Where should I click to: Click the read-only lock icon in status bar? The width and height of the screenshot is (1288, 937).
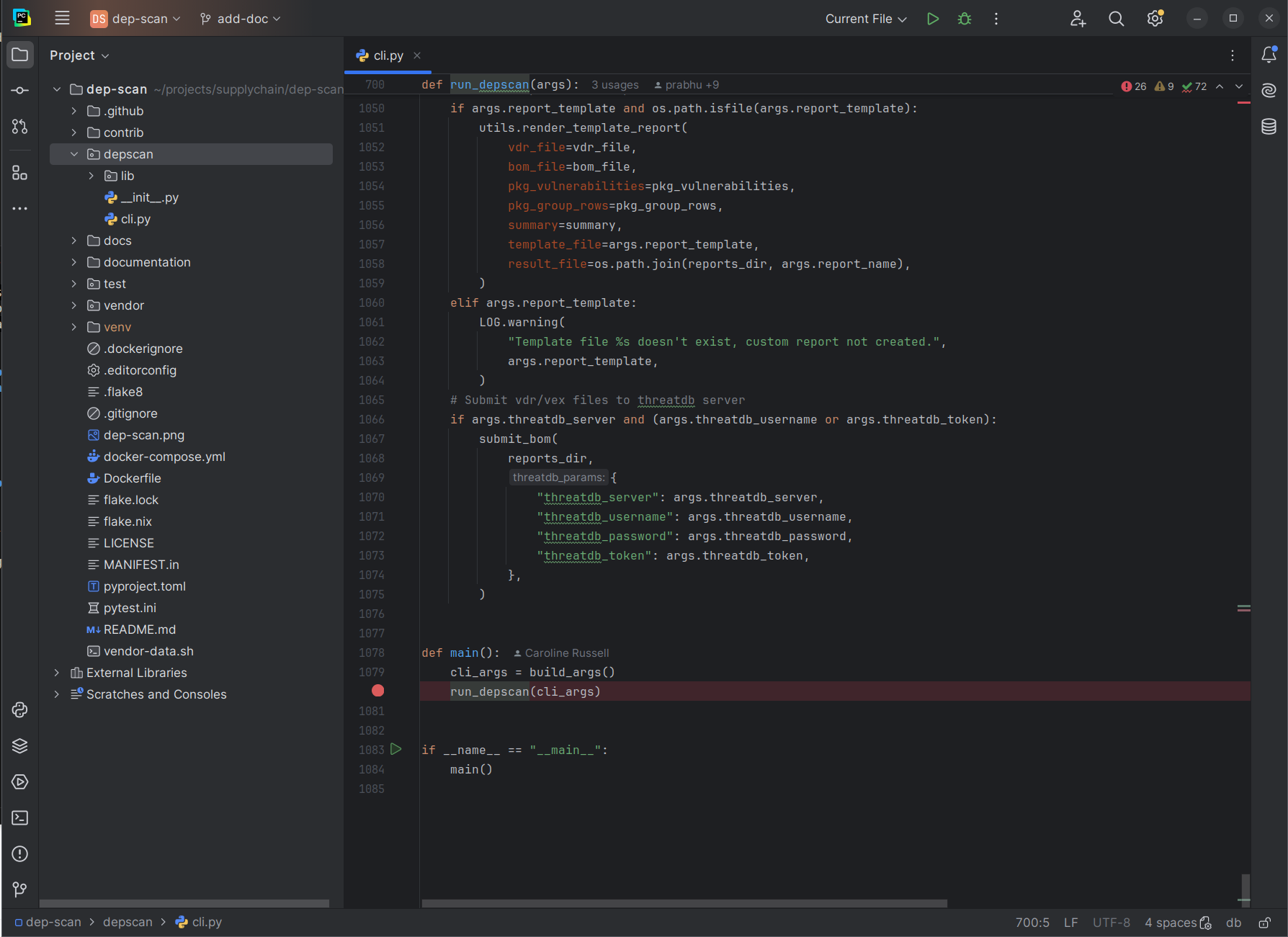tap(1264, 923)
